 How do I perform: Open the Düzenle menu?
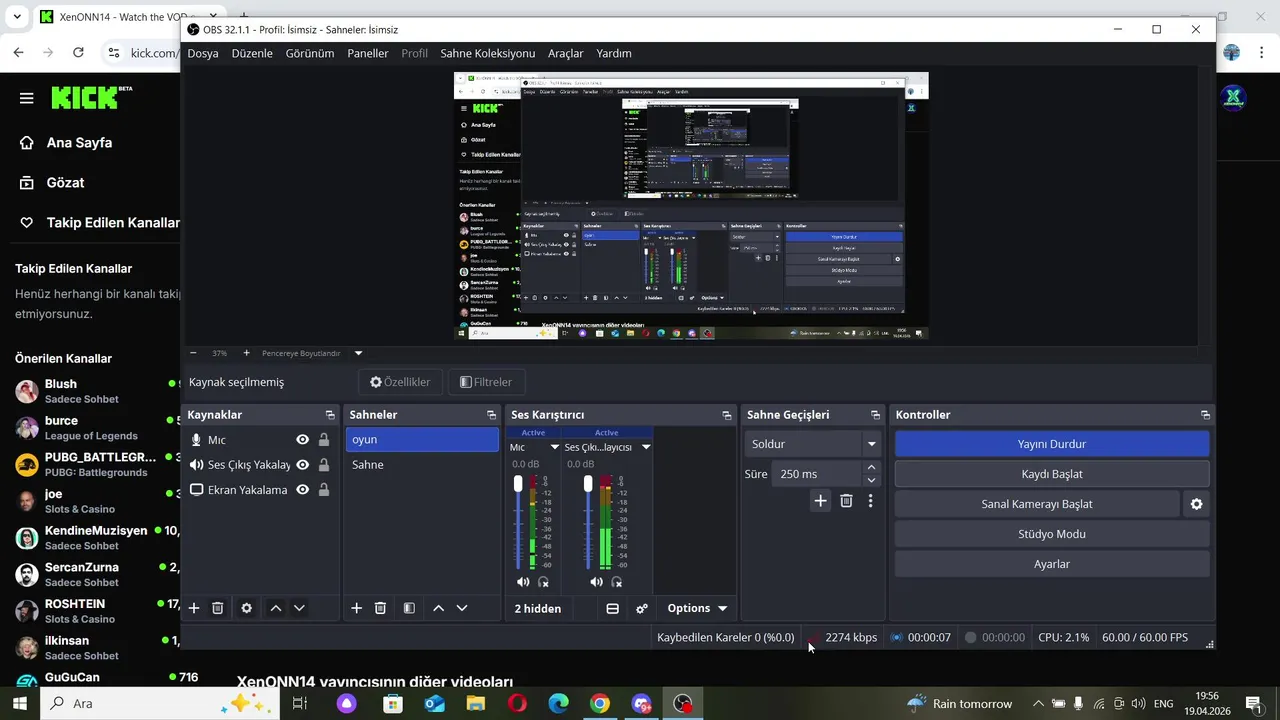click(252, 53)
